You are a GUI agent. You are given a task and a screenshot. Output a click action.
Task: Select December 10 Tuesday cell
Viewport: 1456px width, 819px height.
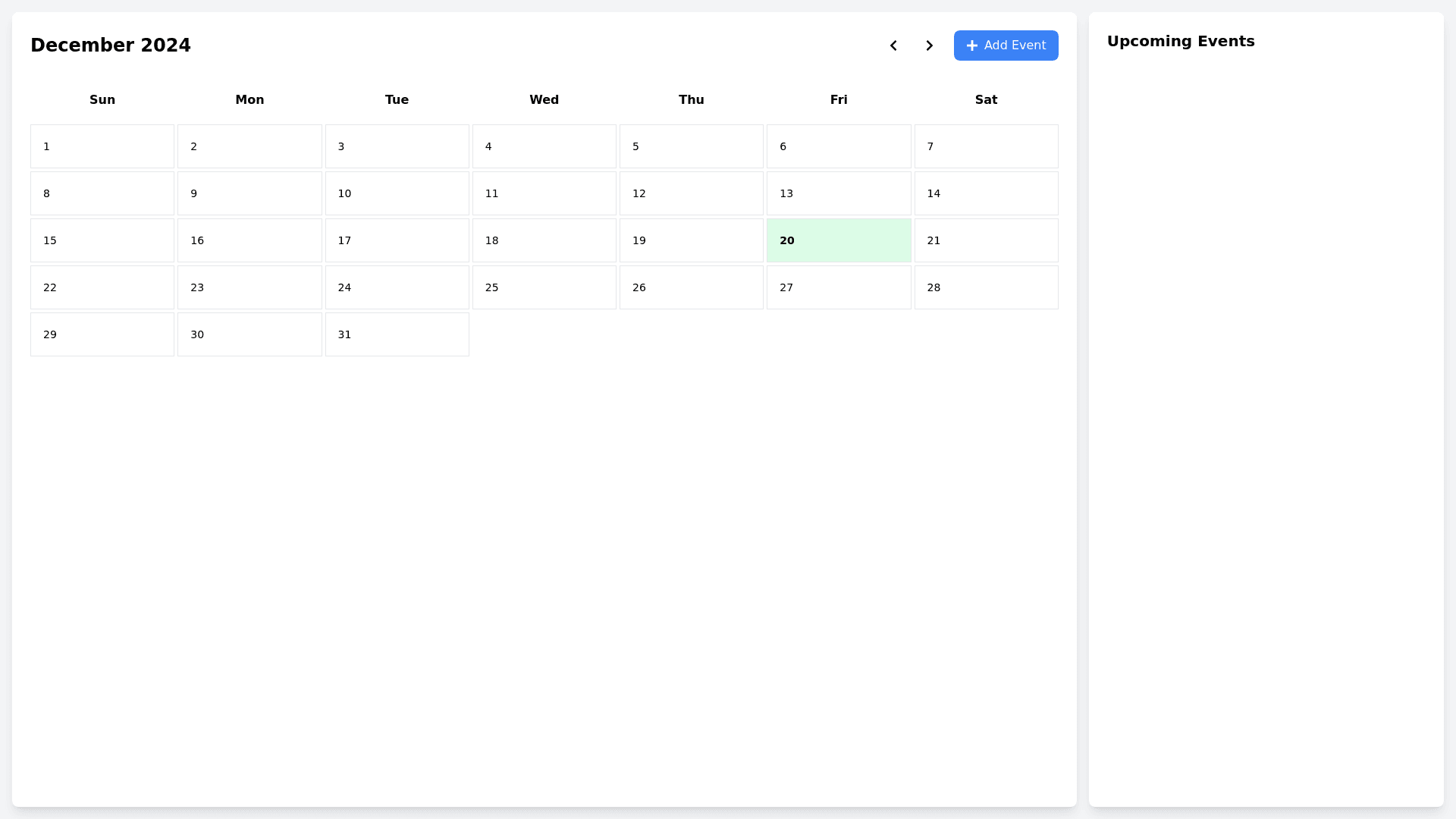click(397, 193)
